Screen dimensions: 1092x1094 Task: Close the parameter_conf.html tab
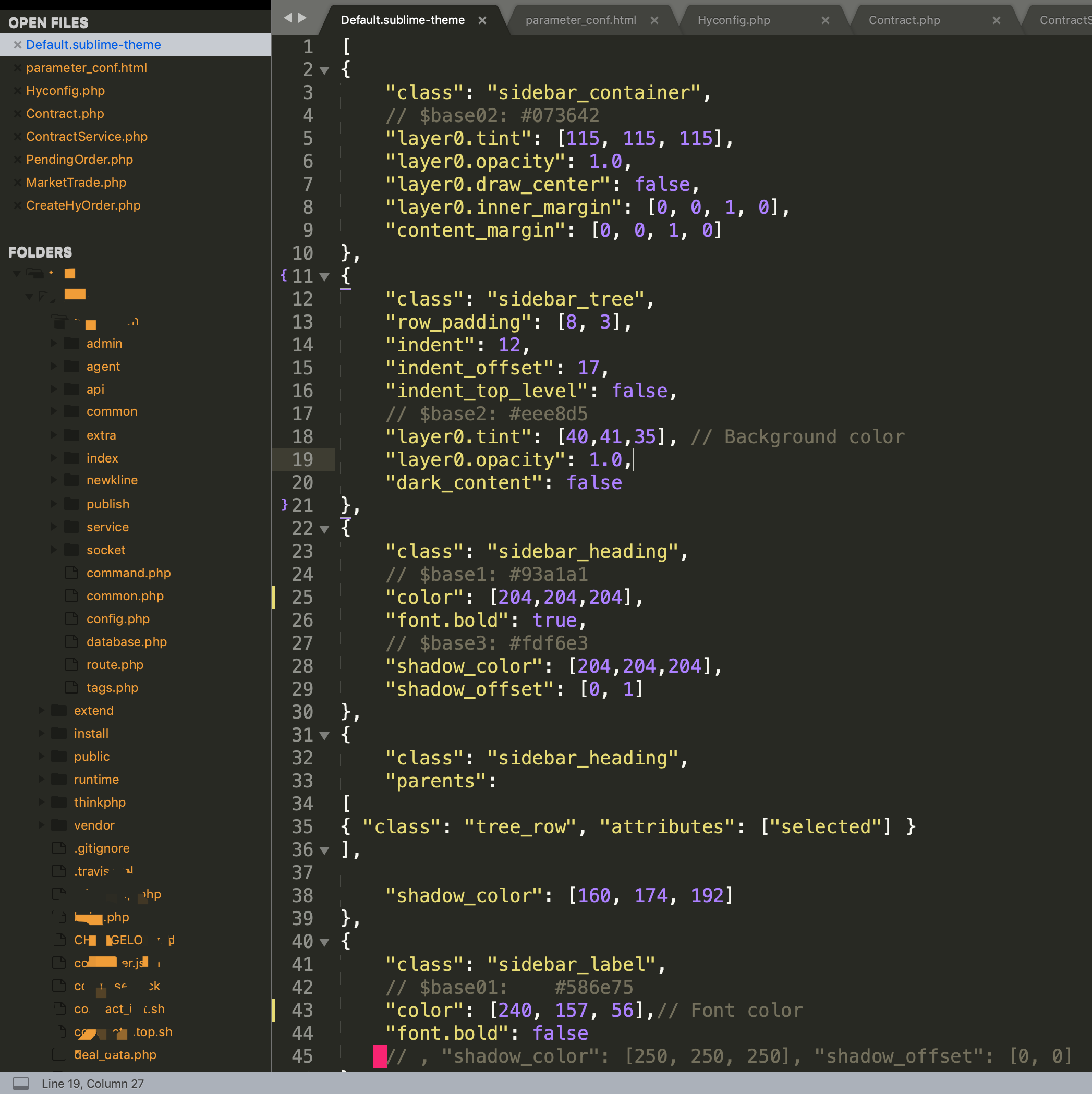tap(654, 20)
